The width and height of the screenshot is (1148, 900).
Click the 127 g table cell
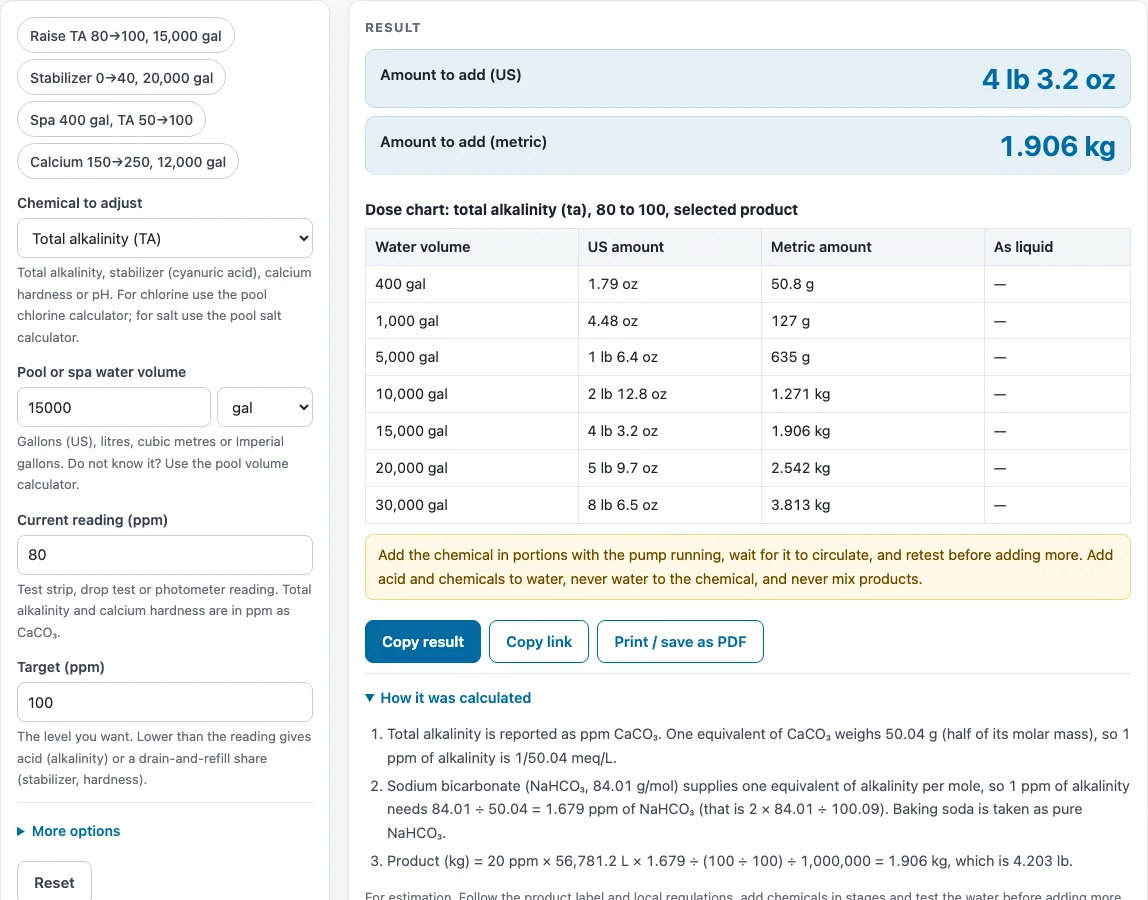click(873, 321)
